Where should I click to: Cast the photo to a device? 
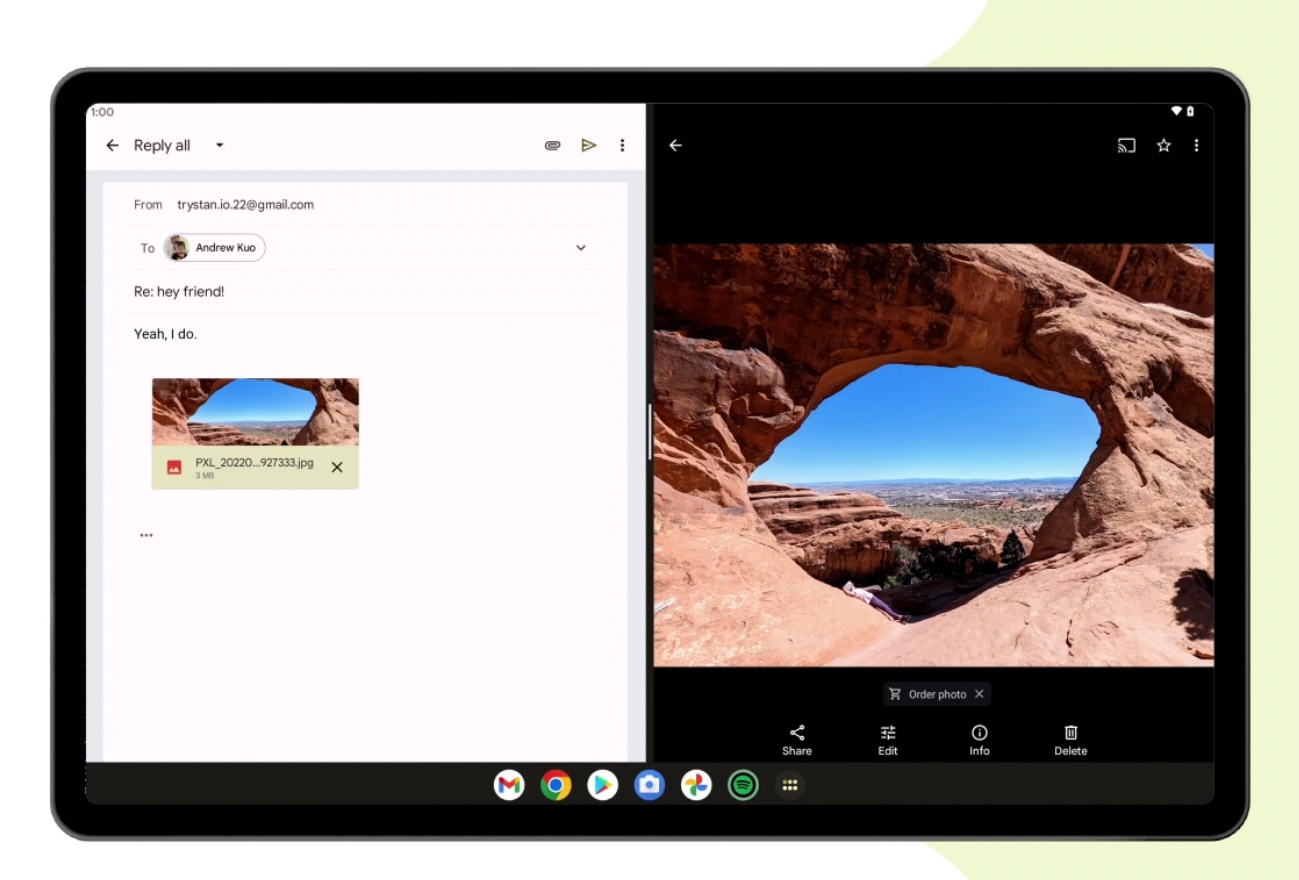click(x=1126, y=146)
